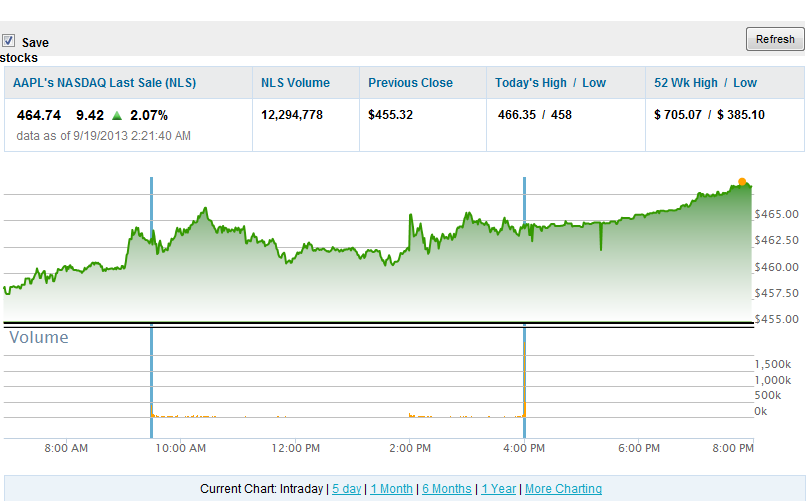
Task: Select the 6 Months chart range
Action: click(x=446, y=489)
